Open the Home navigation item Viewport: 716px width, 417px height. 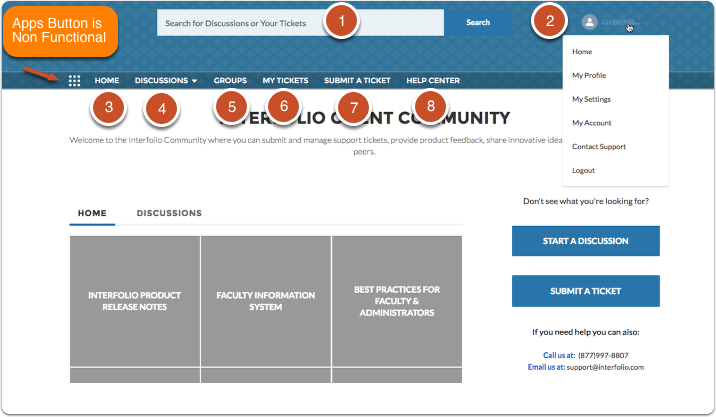(107, 80)
